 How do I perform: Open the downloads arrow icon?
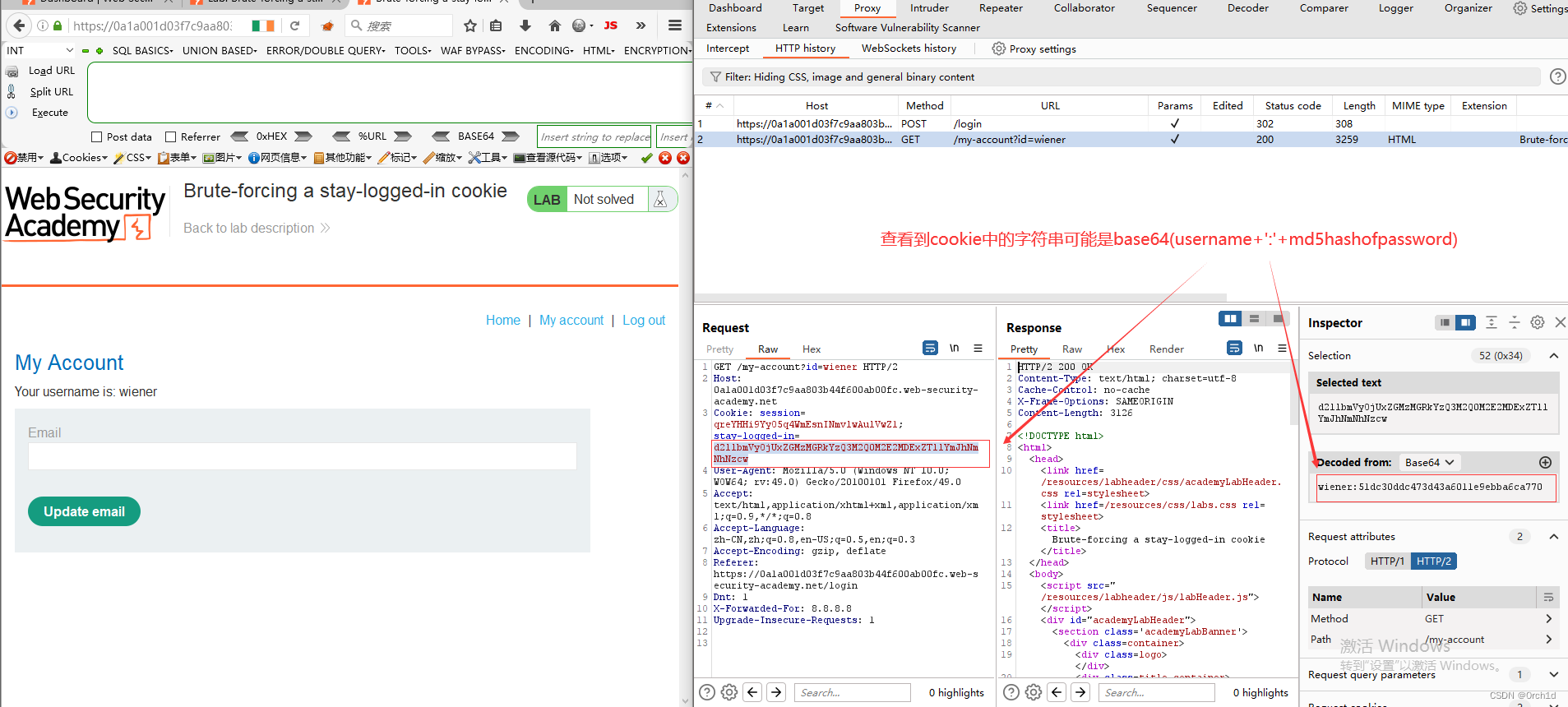(x=525, y=25)
